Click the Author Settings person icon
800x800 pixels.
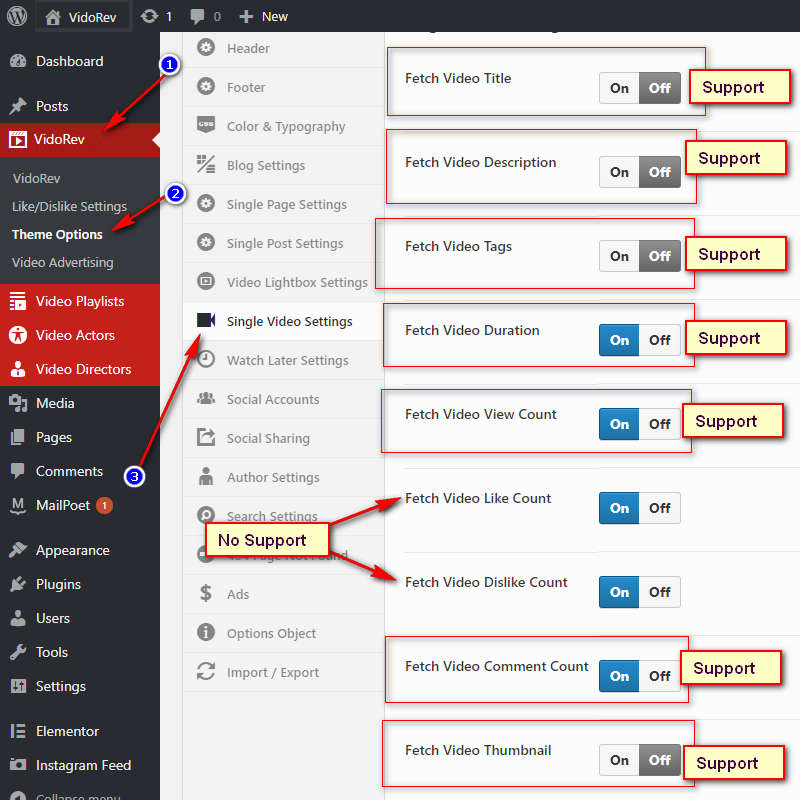click(x=206, y=477)
